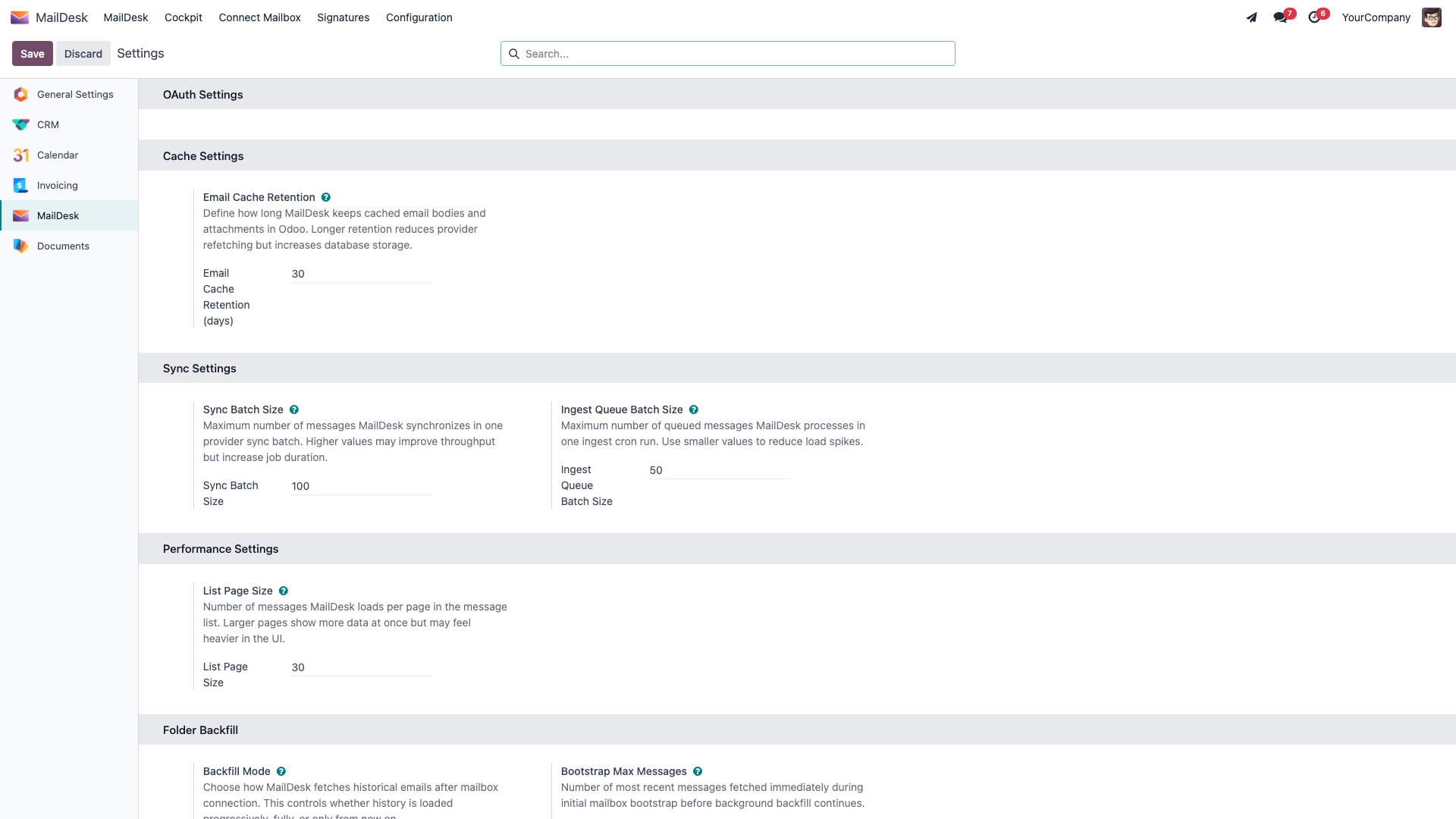Image resolution: width=1456 pixels, height=819 pixels.
Task: Click the List Page Size setting title
Action: click(x=237, y=591)
